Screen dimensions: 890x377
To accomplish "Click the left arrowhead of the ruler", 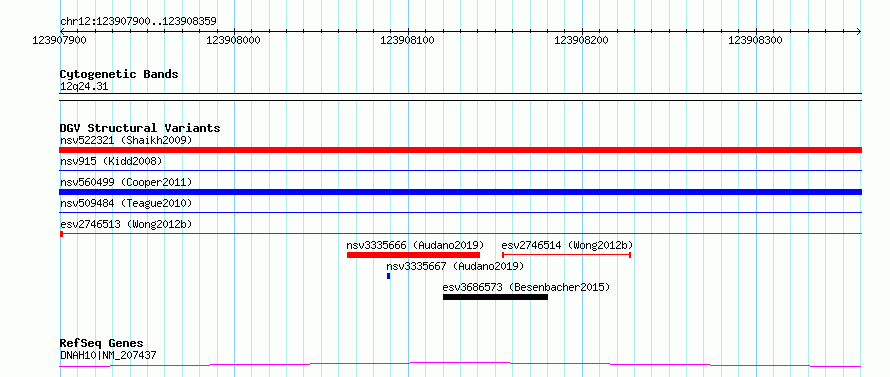I will click(62, 31).
